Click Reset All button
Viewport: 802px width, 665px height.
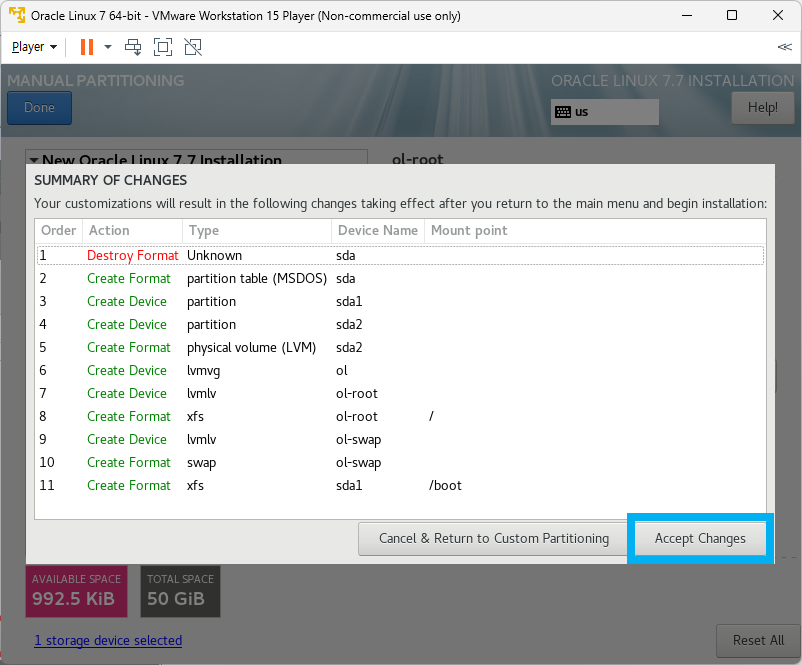[758, 640]
